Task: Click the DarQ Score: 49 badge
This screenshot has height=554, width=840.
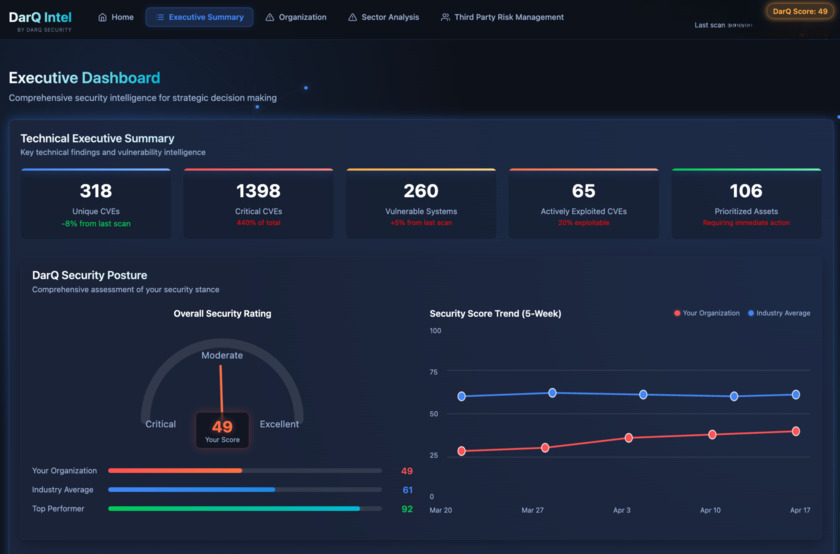Action: [800, 11]
